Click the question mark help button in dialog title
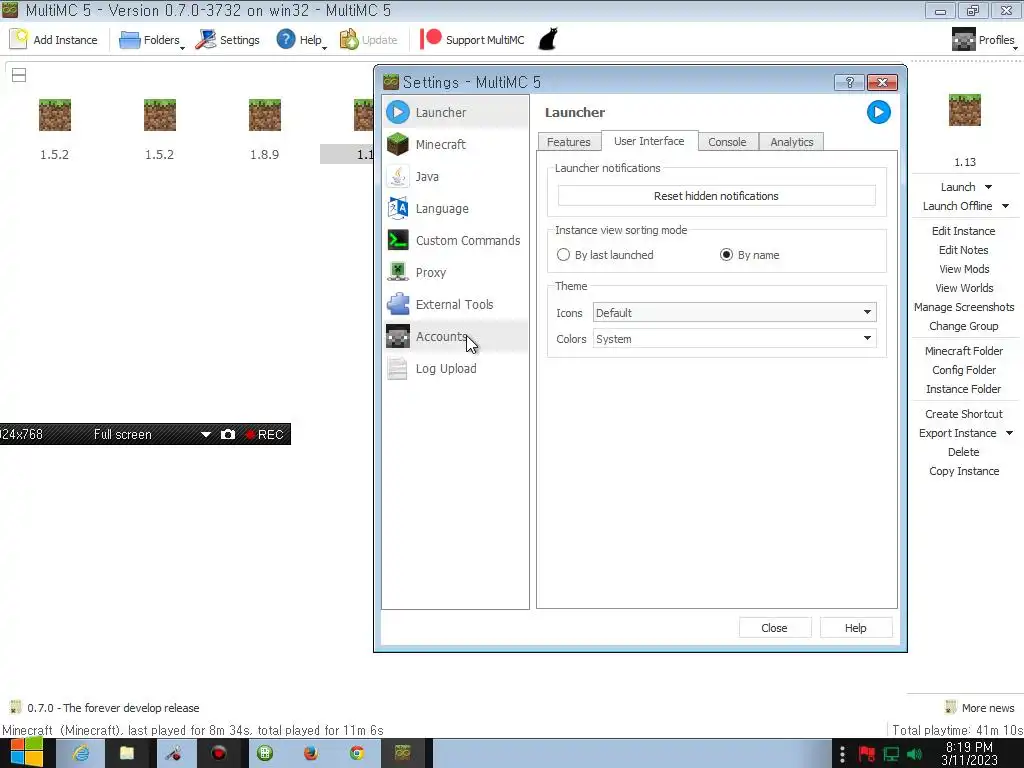This screenshot has height=768, width=1024. click(850, 82)
